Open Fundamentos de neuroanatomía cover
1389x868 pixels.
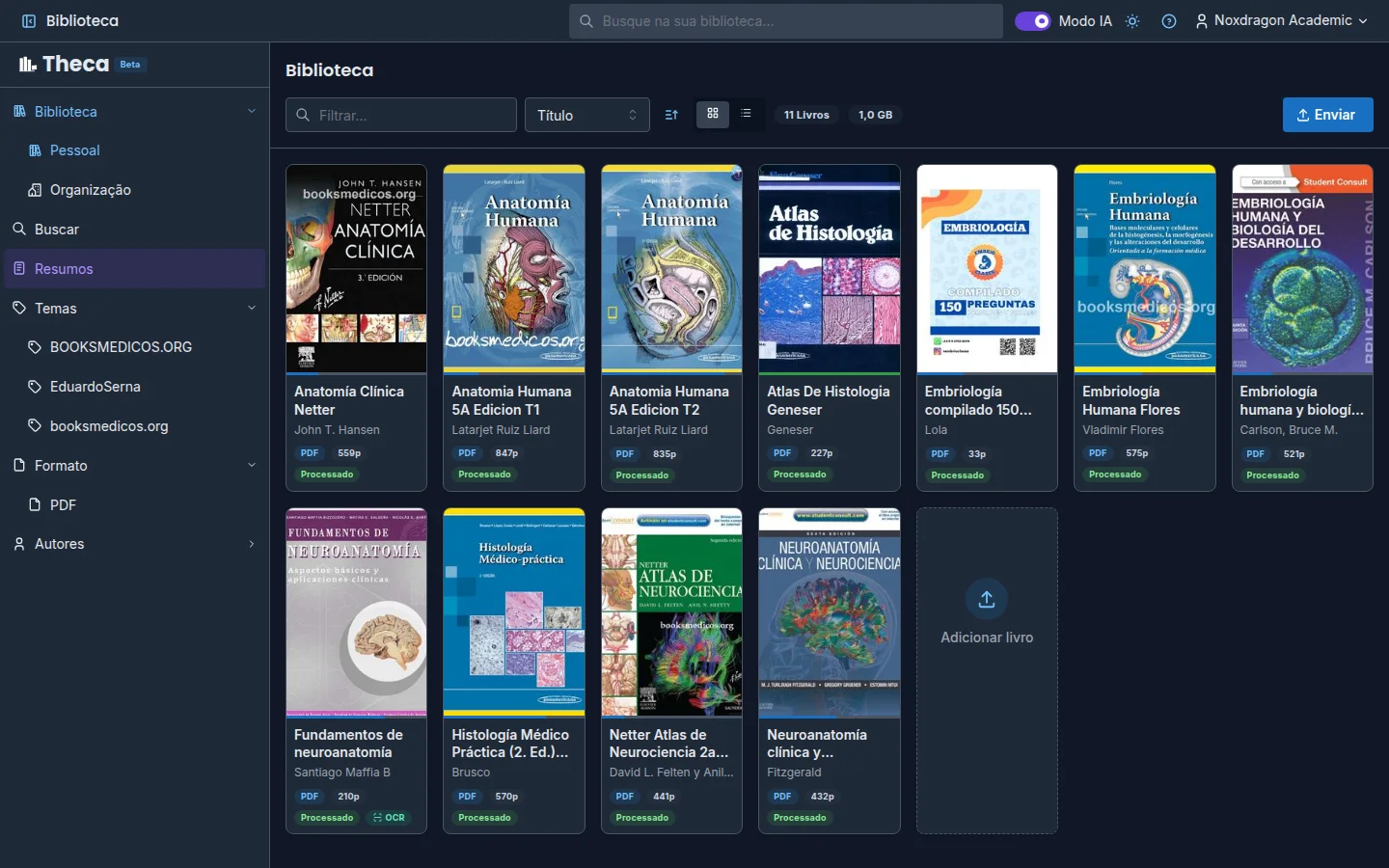point(357,612)
